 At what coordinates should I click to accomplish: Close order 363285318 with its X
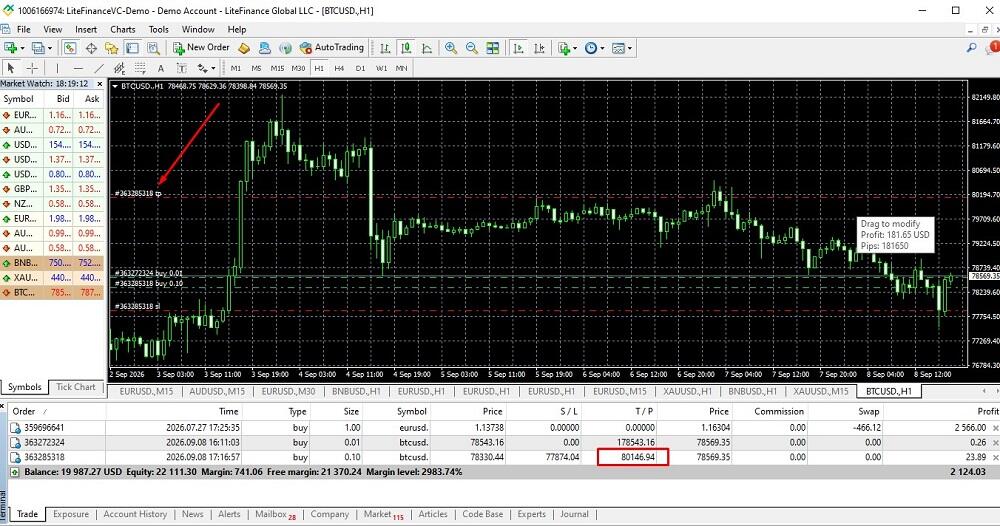tap(996, 457)
